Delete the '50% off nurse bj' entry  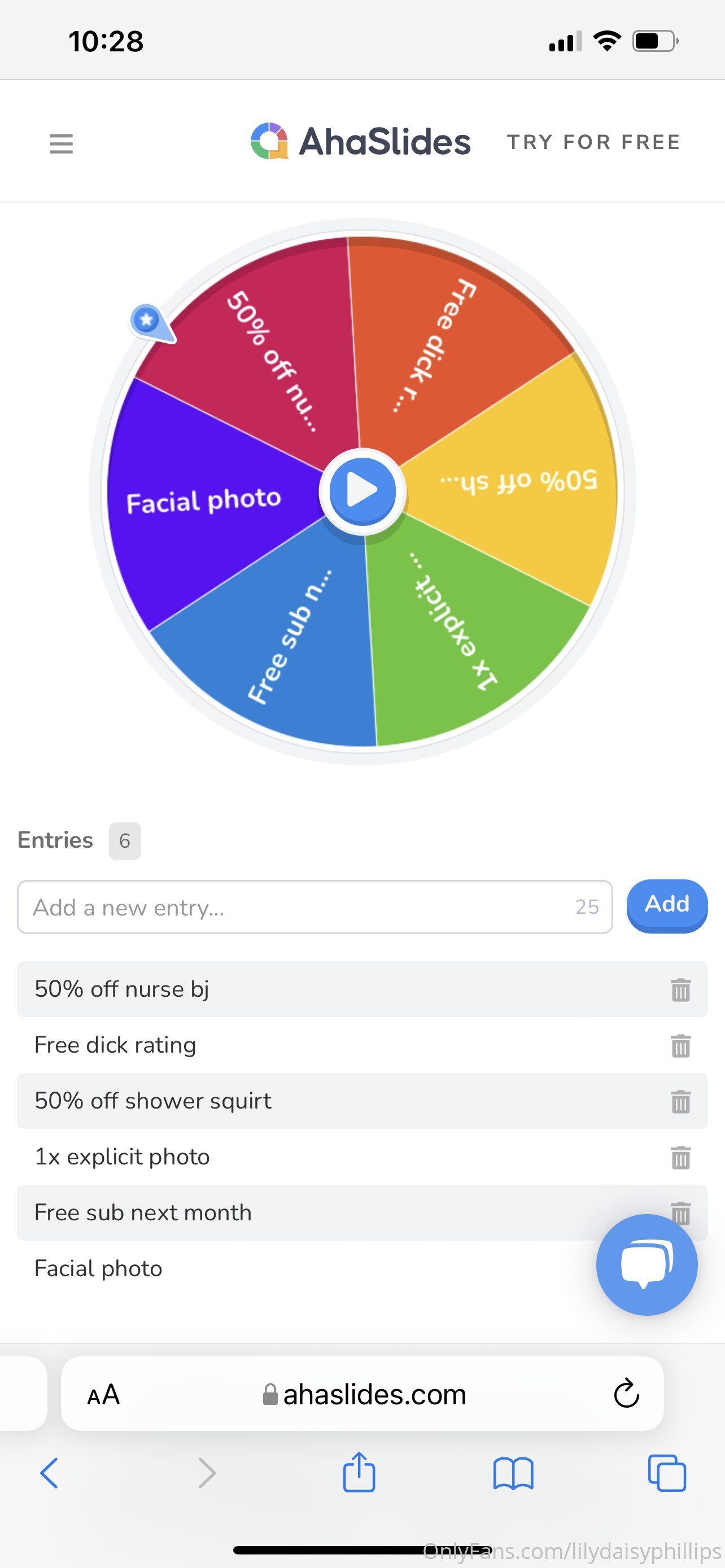(x=680, y=990)
